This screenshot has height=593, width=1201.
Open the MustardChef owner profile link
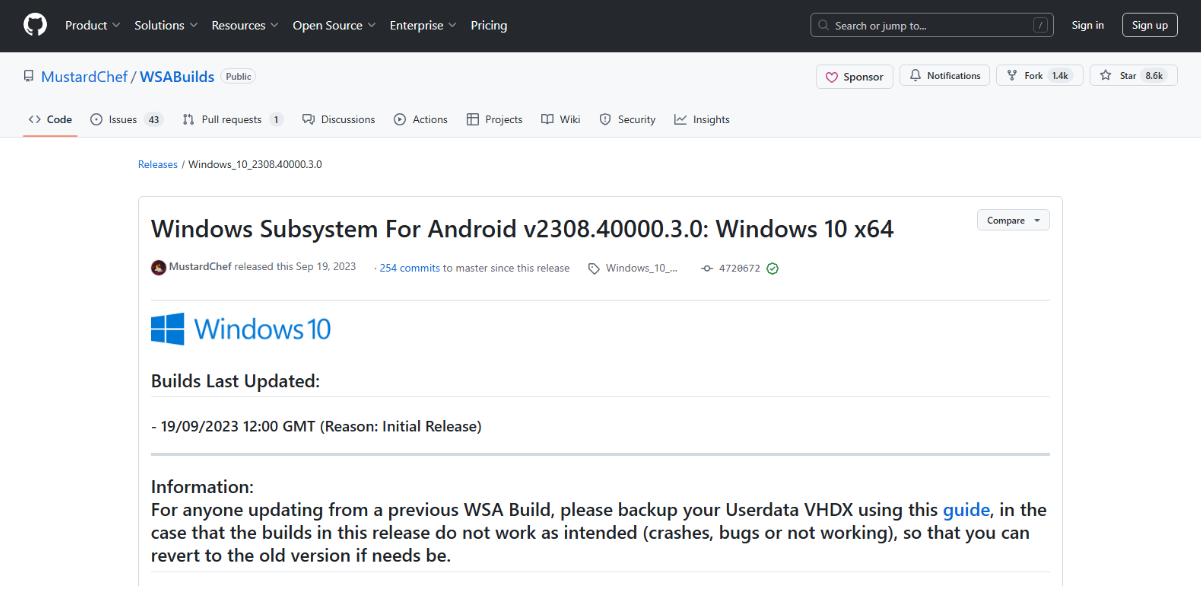point(84,76)
